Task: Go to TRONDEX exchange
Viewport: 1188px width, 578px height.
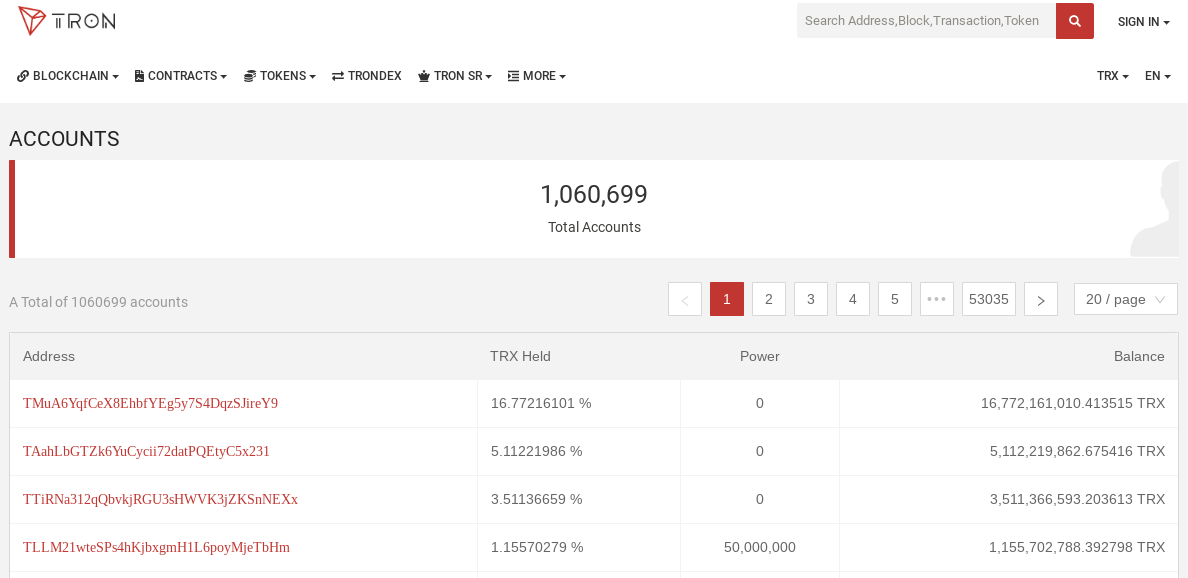Action: [367, 76]
